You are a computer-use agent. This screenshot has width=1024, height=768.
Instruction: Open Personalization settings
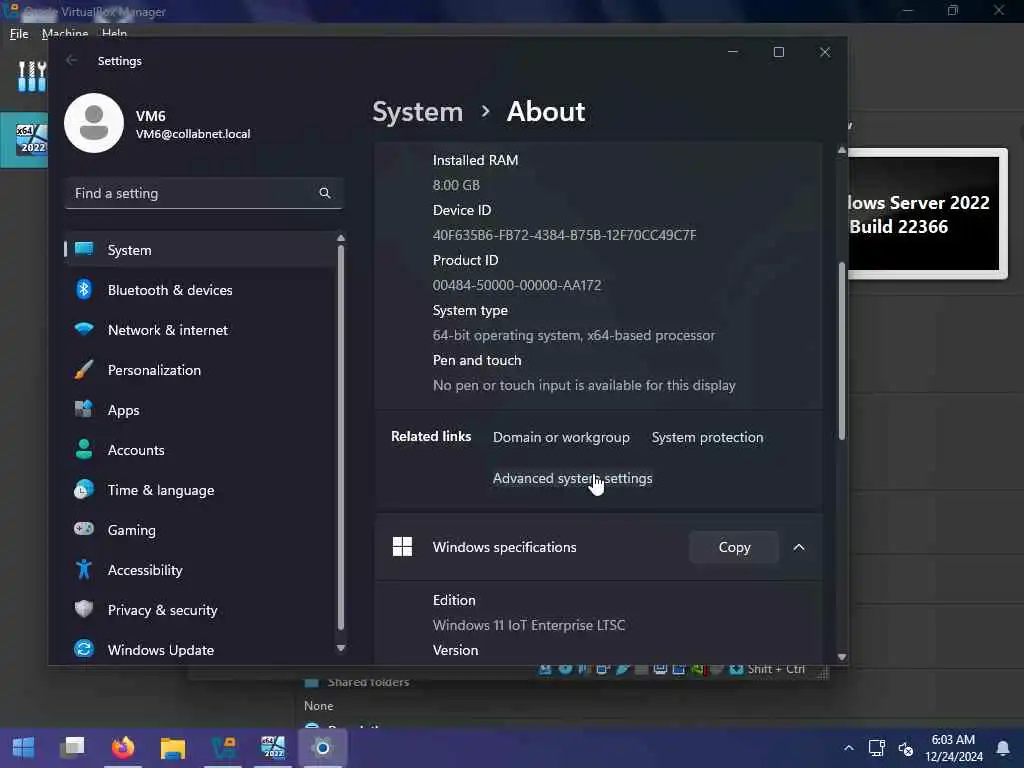click(200, 370)
